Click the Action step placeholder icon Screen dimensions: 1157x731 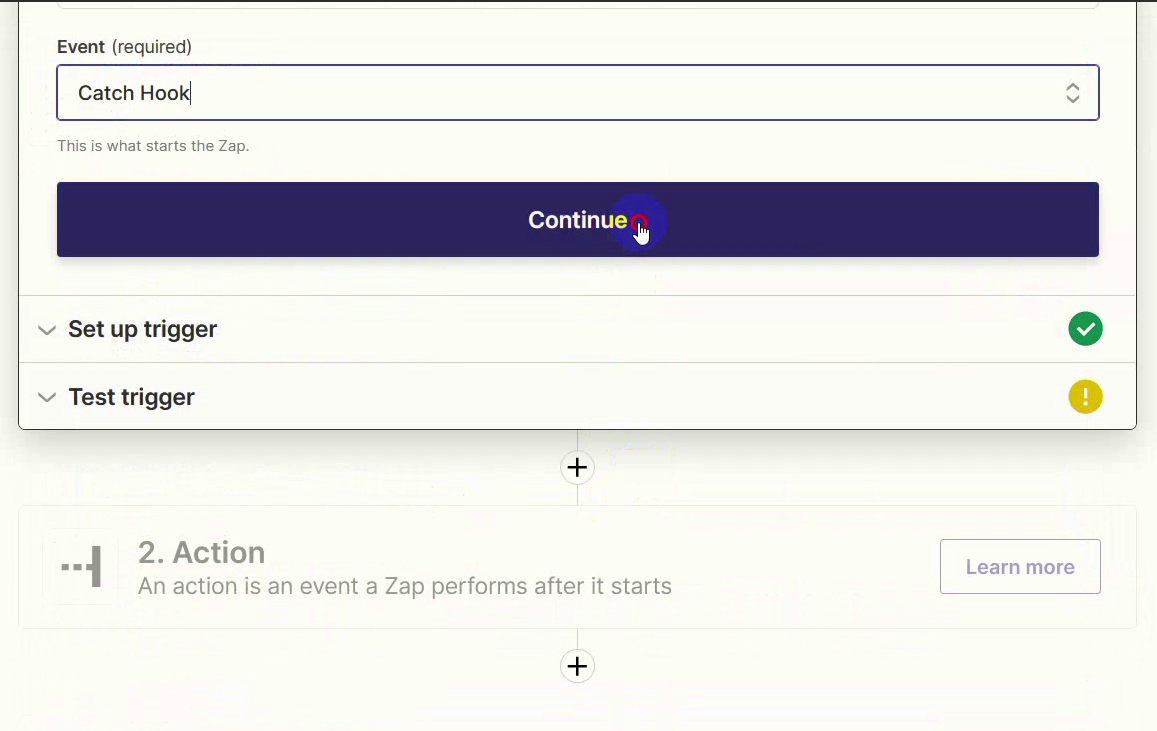[80, 567]
